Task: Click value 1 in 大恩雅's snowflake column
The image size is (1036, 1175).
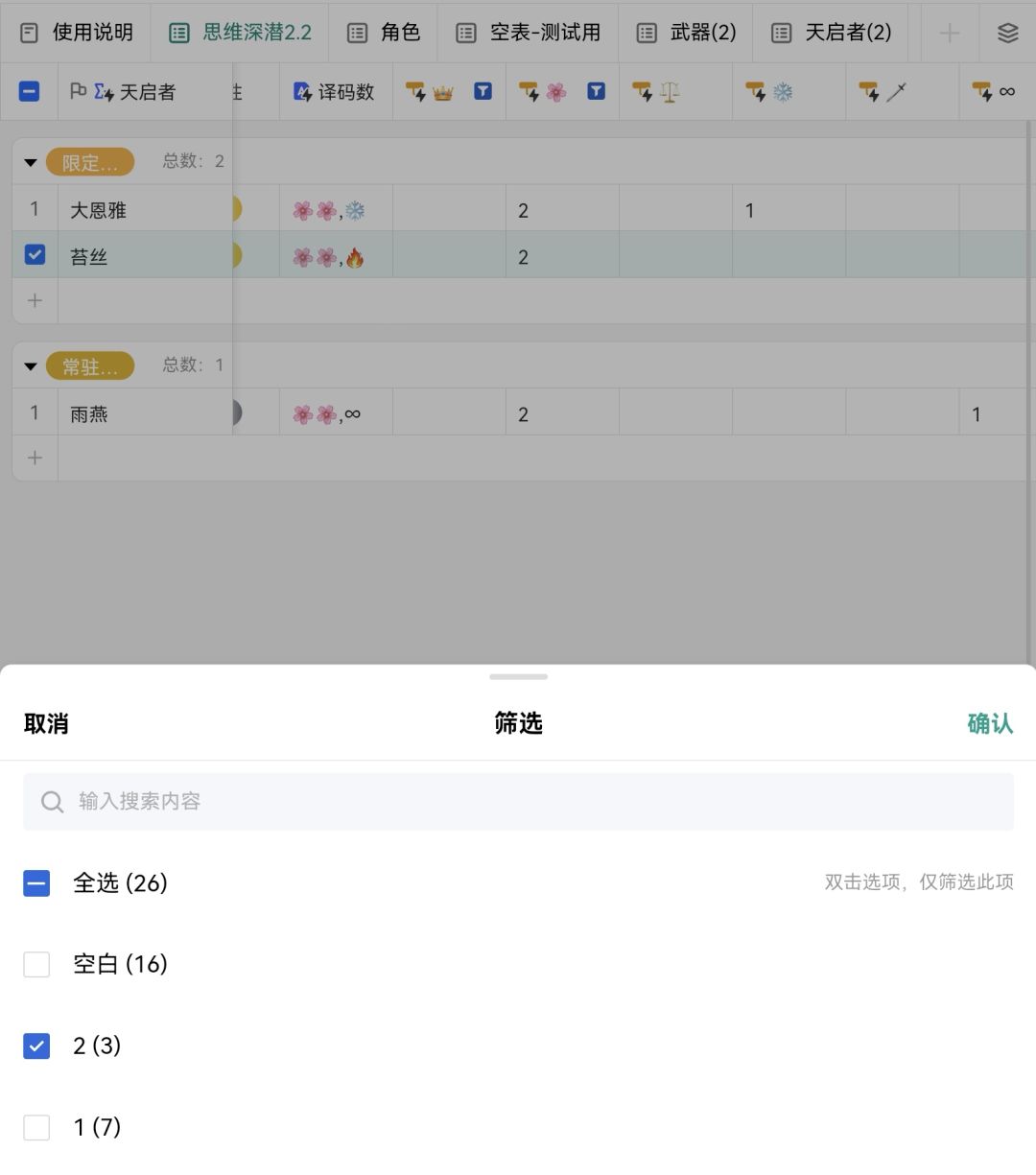Action: (789, 209)
